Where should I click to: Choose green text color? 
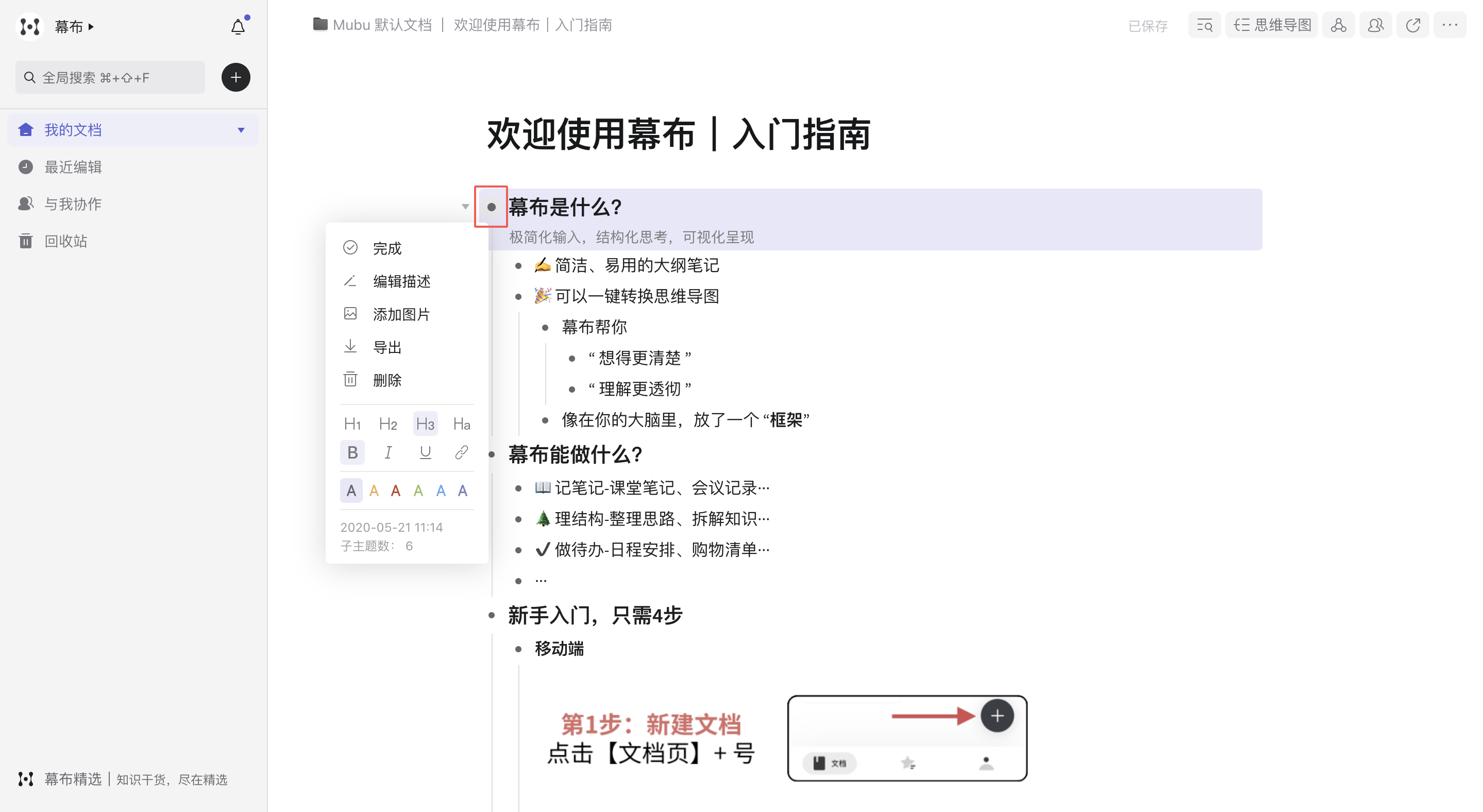click(x=418, y=491)
